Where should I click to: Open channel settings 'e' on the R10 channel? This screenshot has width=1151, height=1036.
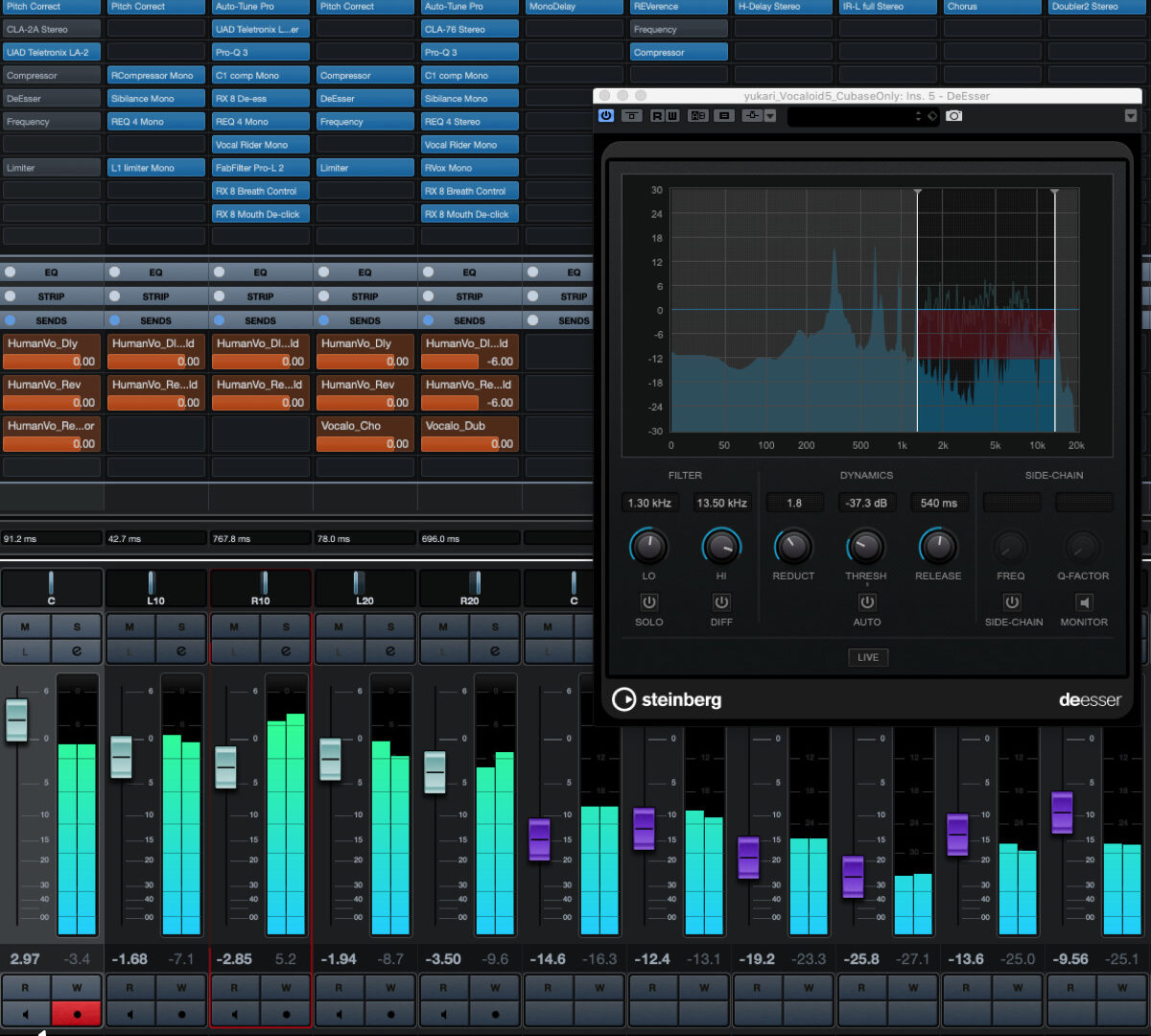286,651
